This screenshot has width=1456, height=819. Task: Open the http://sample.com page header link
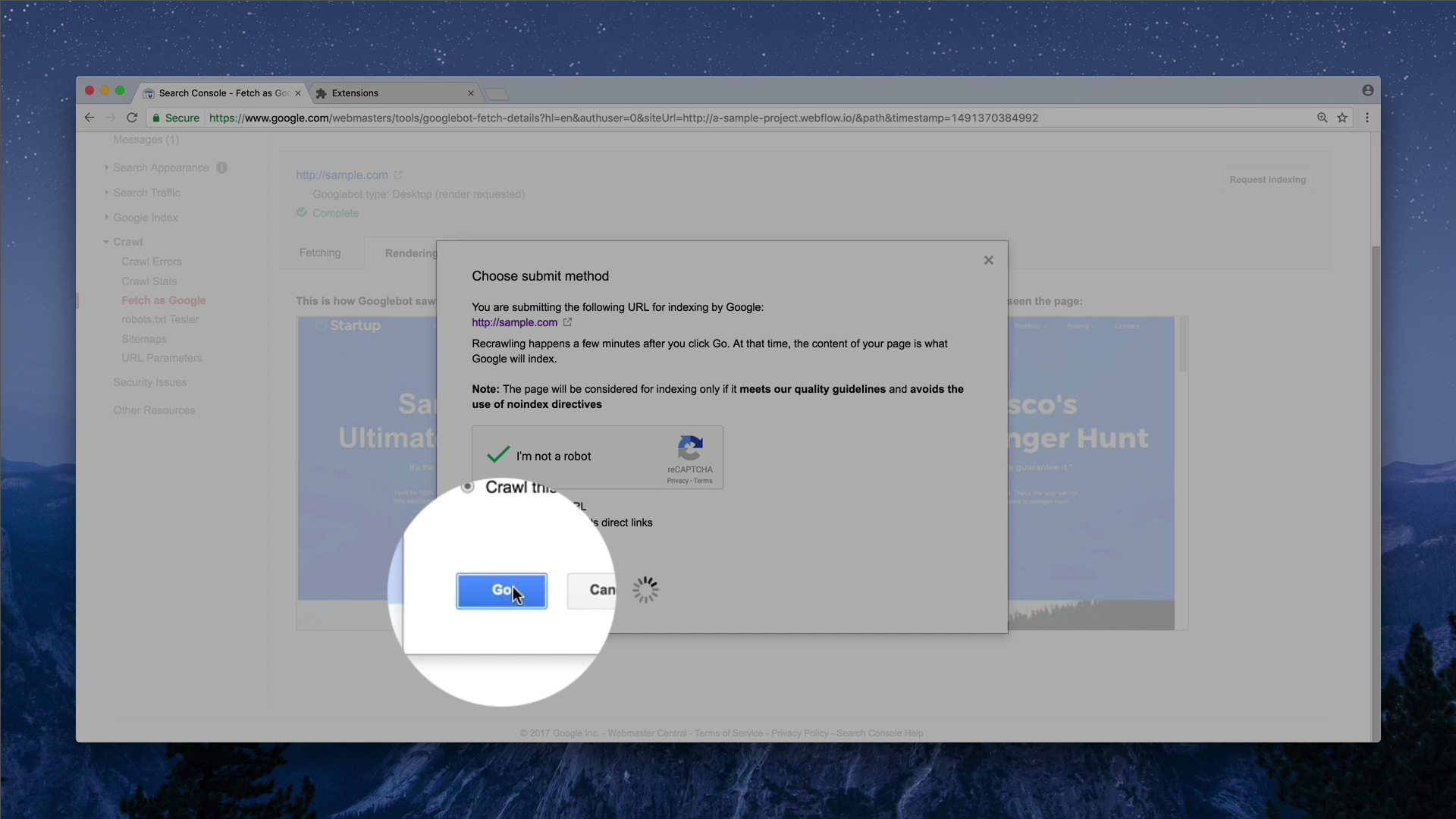(x=341, y=175)
